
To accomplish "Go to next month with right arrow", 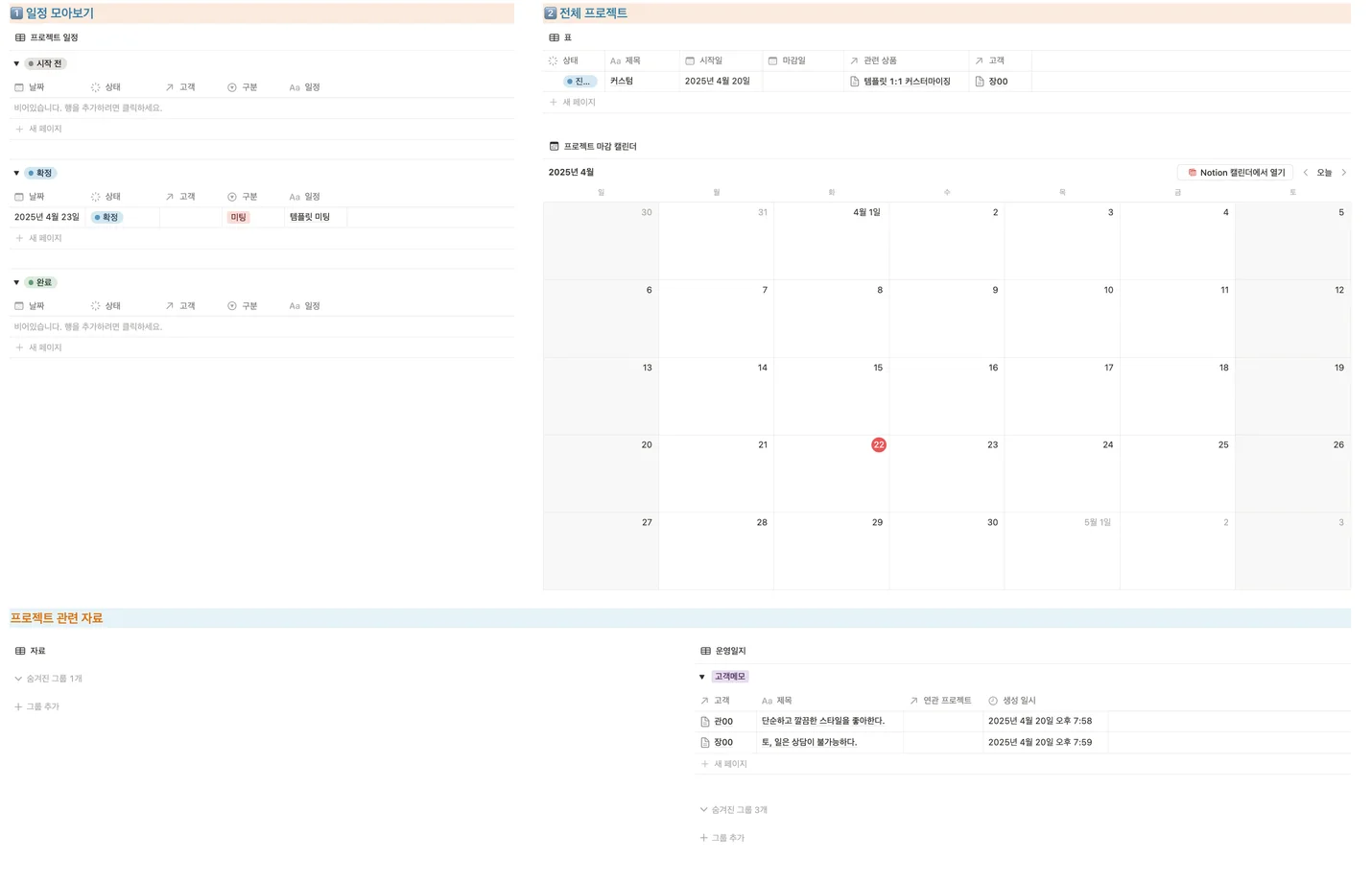I will click(1343, 173).
